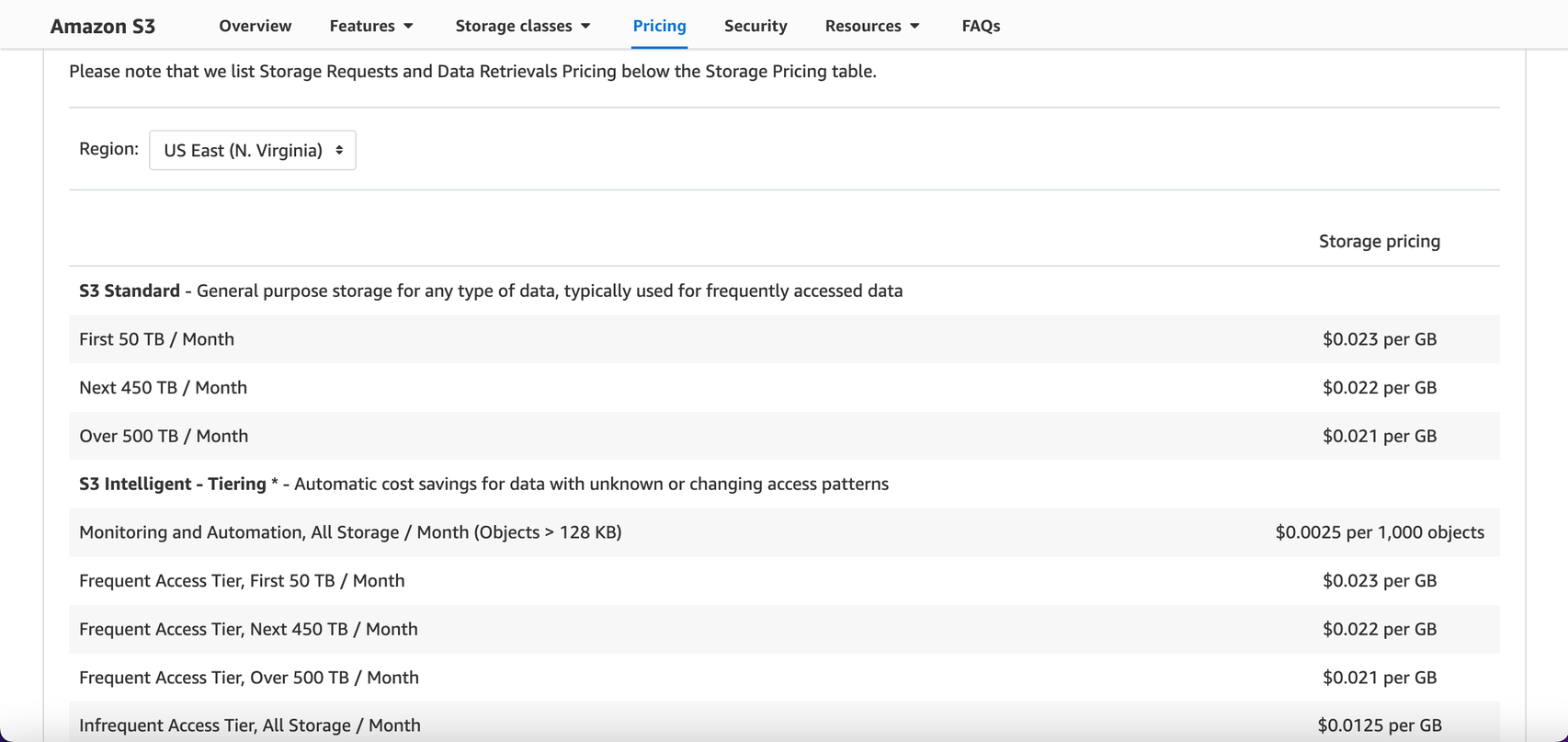Click the Next 450 TB / Month row label
1568x742 pixels.
coord(164,387)
